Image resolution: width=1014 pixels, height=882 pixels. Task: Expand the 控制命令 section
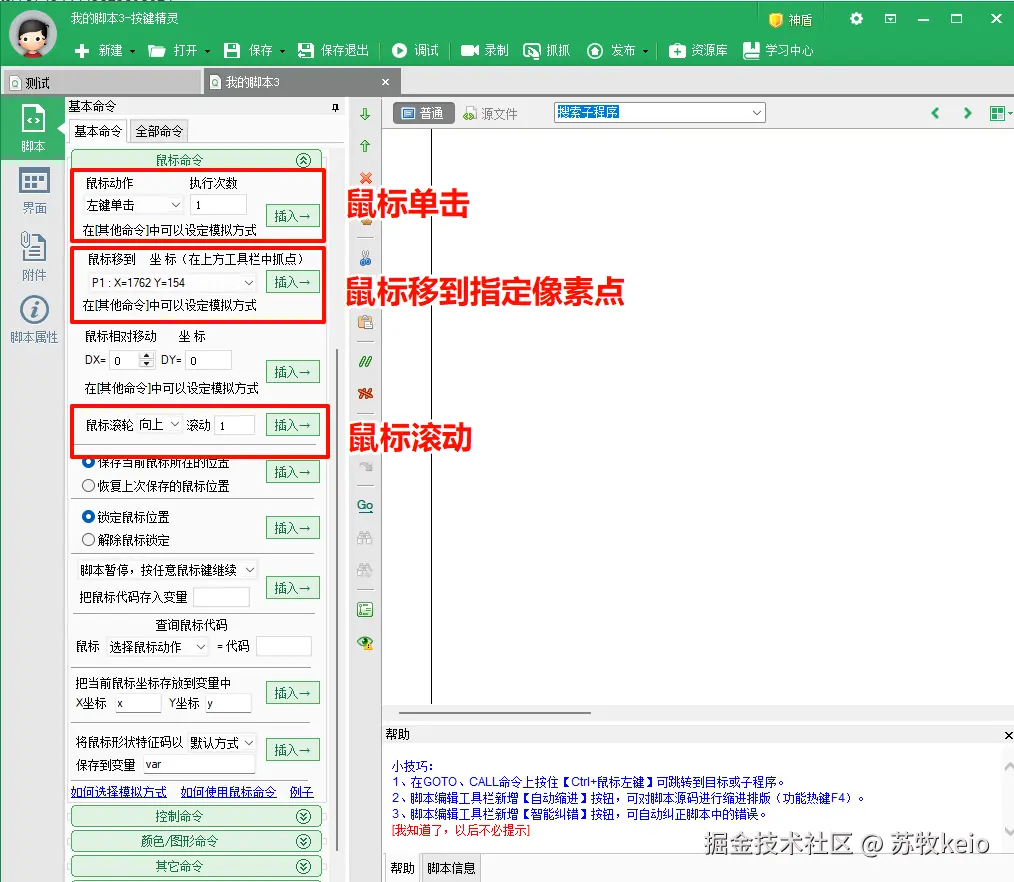point(197,816)
